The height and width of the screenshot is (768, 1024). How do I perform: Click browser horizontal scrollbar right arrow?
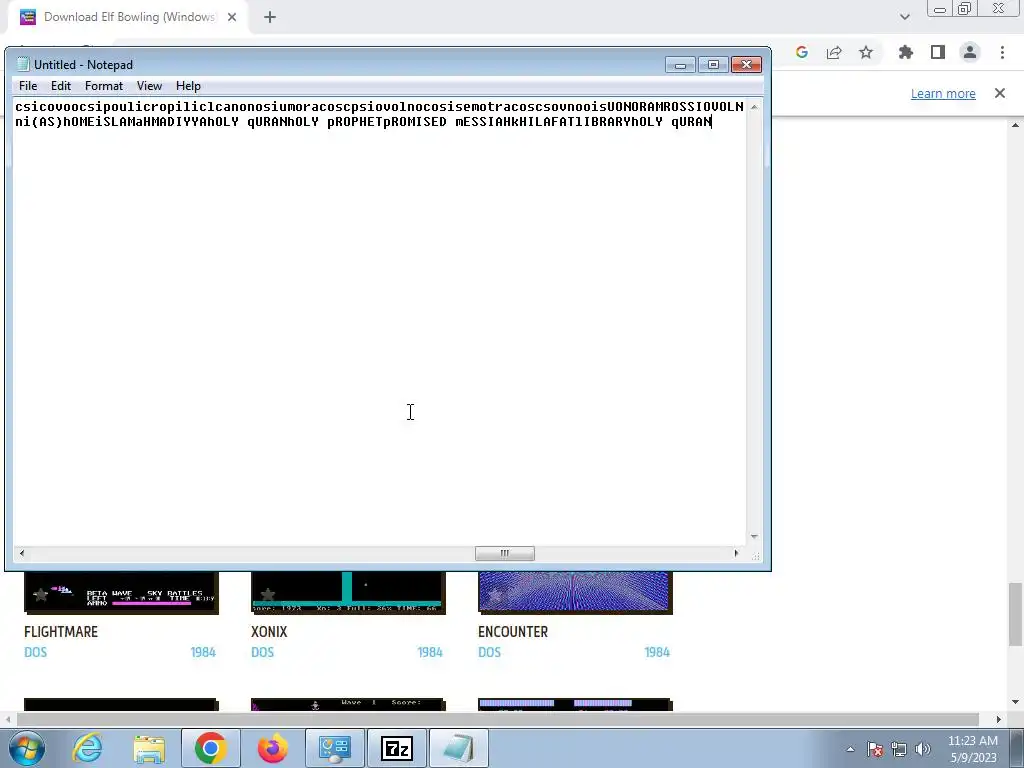[x=999, y=719]
